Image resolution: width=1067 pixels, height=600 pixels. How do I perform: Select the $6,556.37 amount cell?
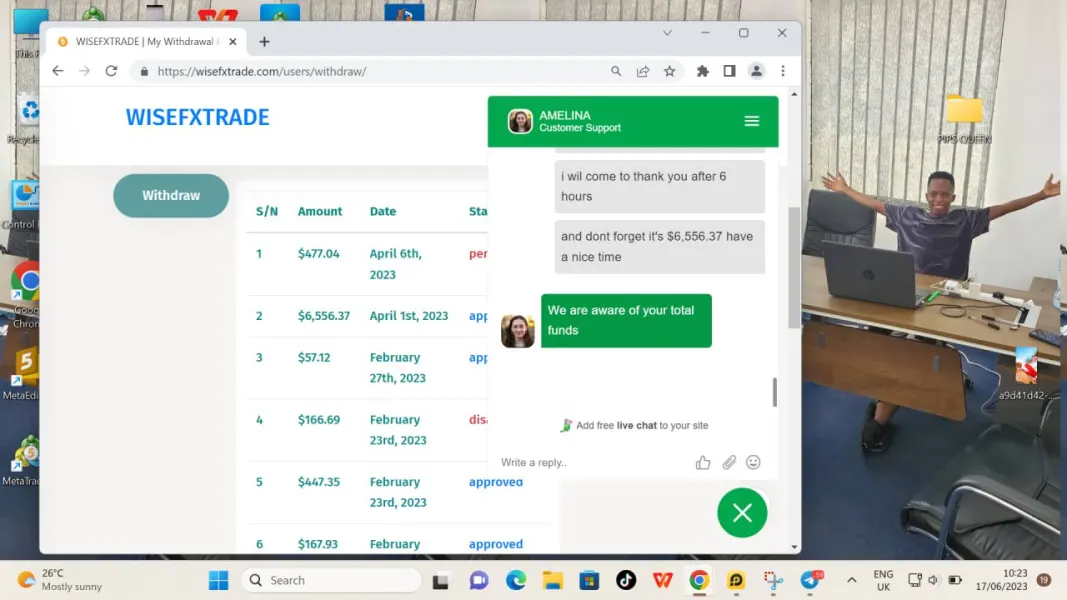[324, 316]
